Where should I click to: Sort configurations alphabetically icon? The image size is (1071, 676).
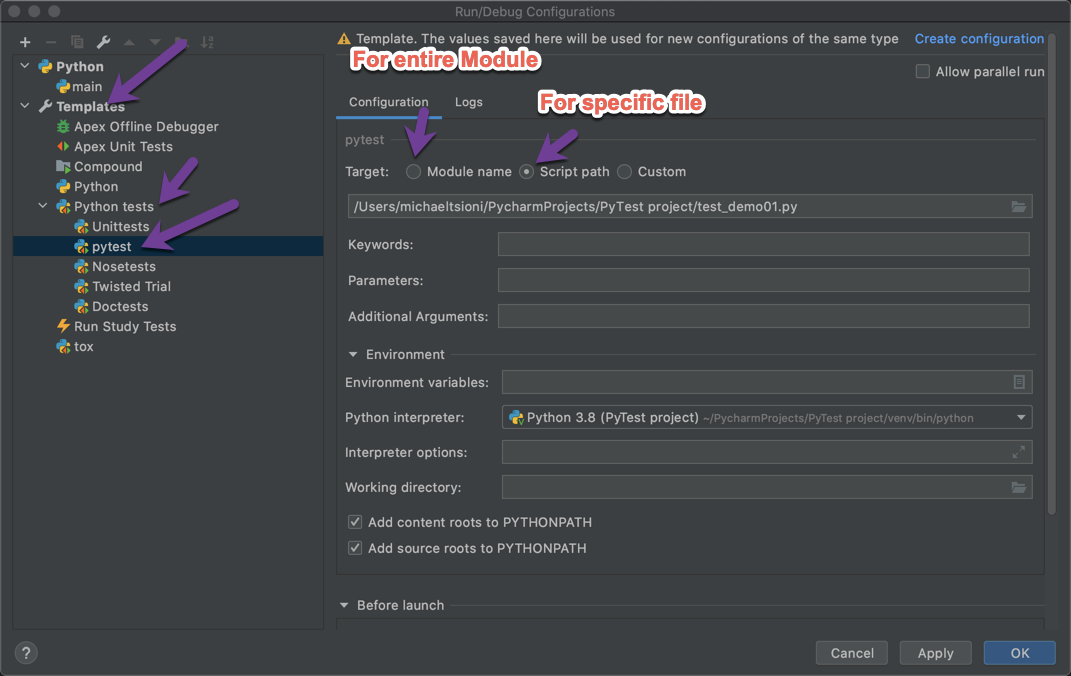[x=208, y=42]
